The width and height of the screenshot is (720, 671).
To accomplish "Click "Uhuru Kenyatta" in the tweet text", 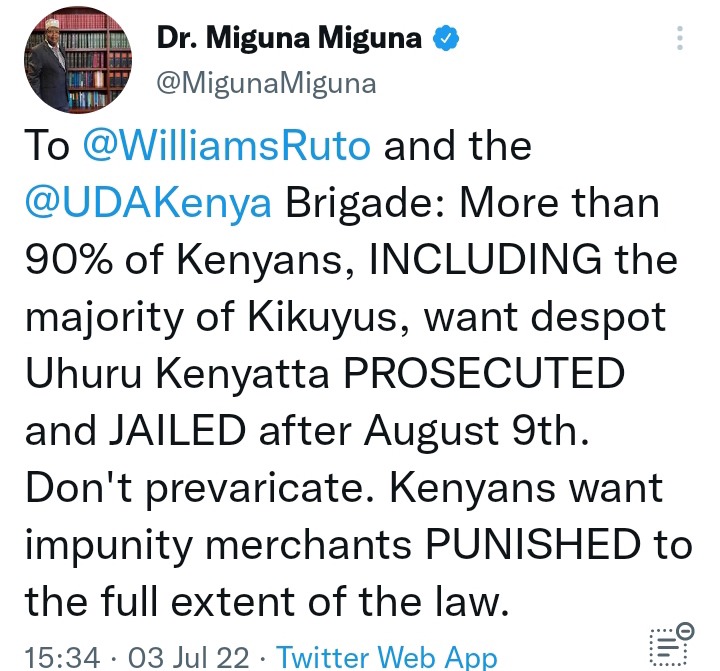I will (178, 373).
